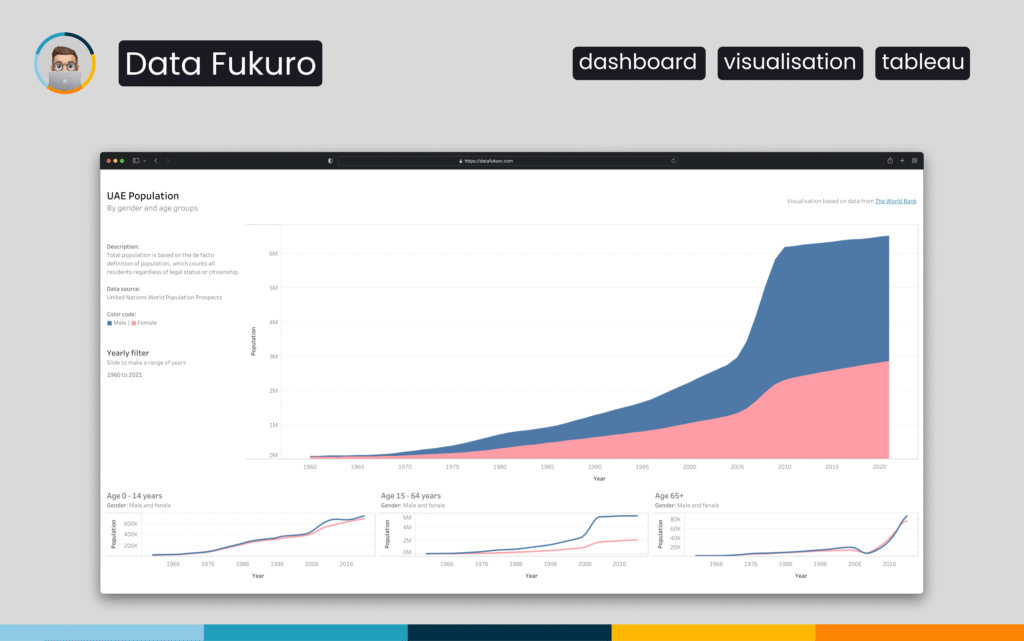Image resolution: width=1024 pixels, height=641 pixels.
Task: Click the blue Male color swatch
Action: point(109,323)
